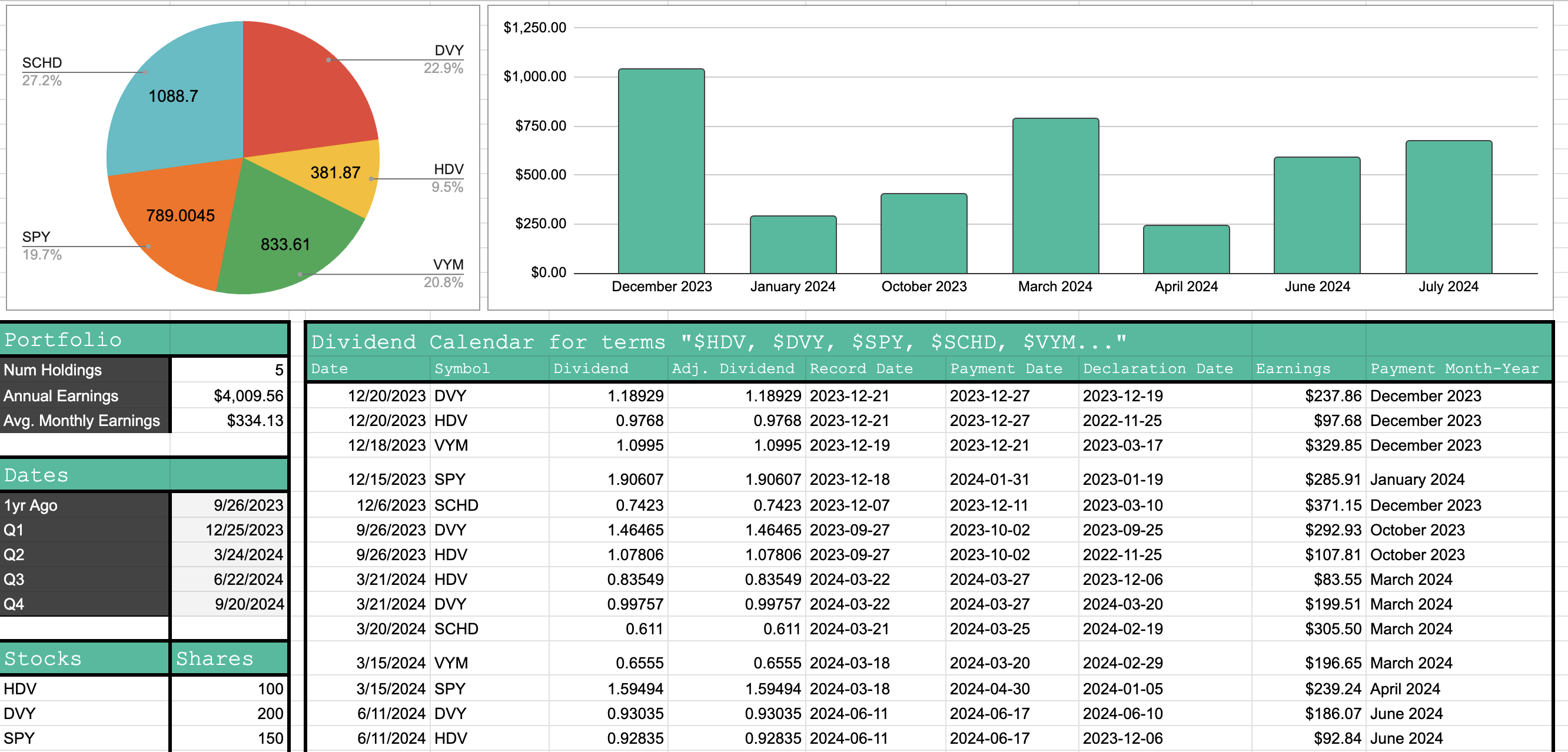This screenshot has height=752, width=1568.
Task: Click DVY shares value 200
Action: [x=229, y=713]
